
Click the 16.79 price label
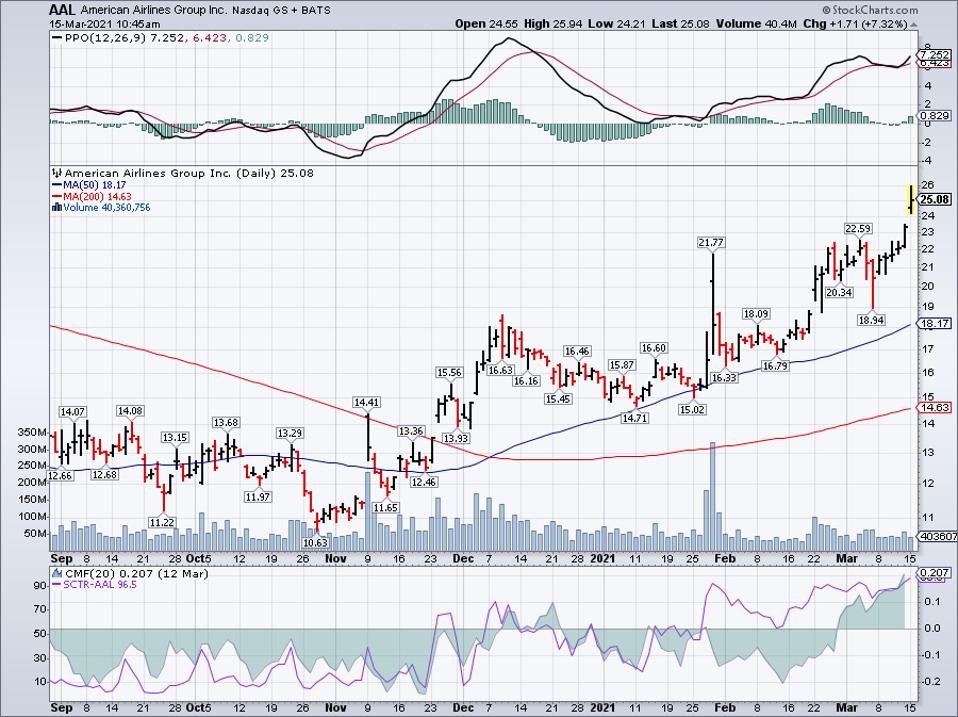774,366
